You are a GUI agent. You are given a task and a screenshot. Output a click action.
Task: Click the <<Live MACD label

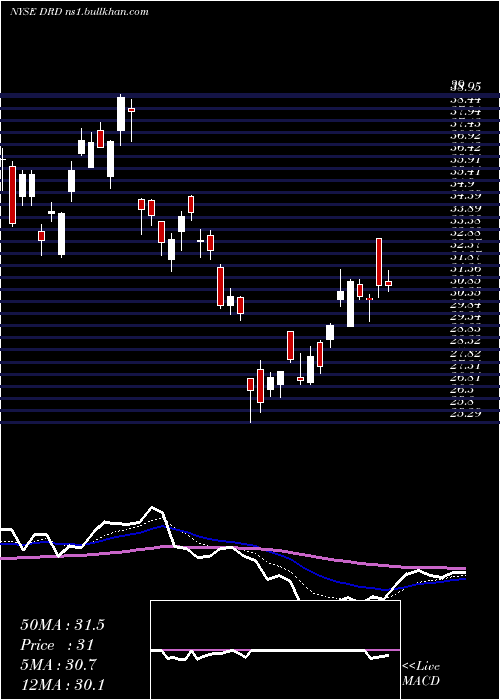[421, 674]
